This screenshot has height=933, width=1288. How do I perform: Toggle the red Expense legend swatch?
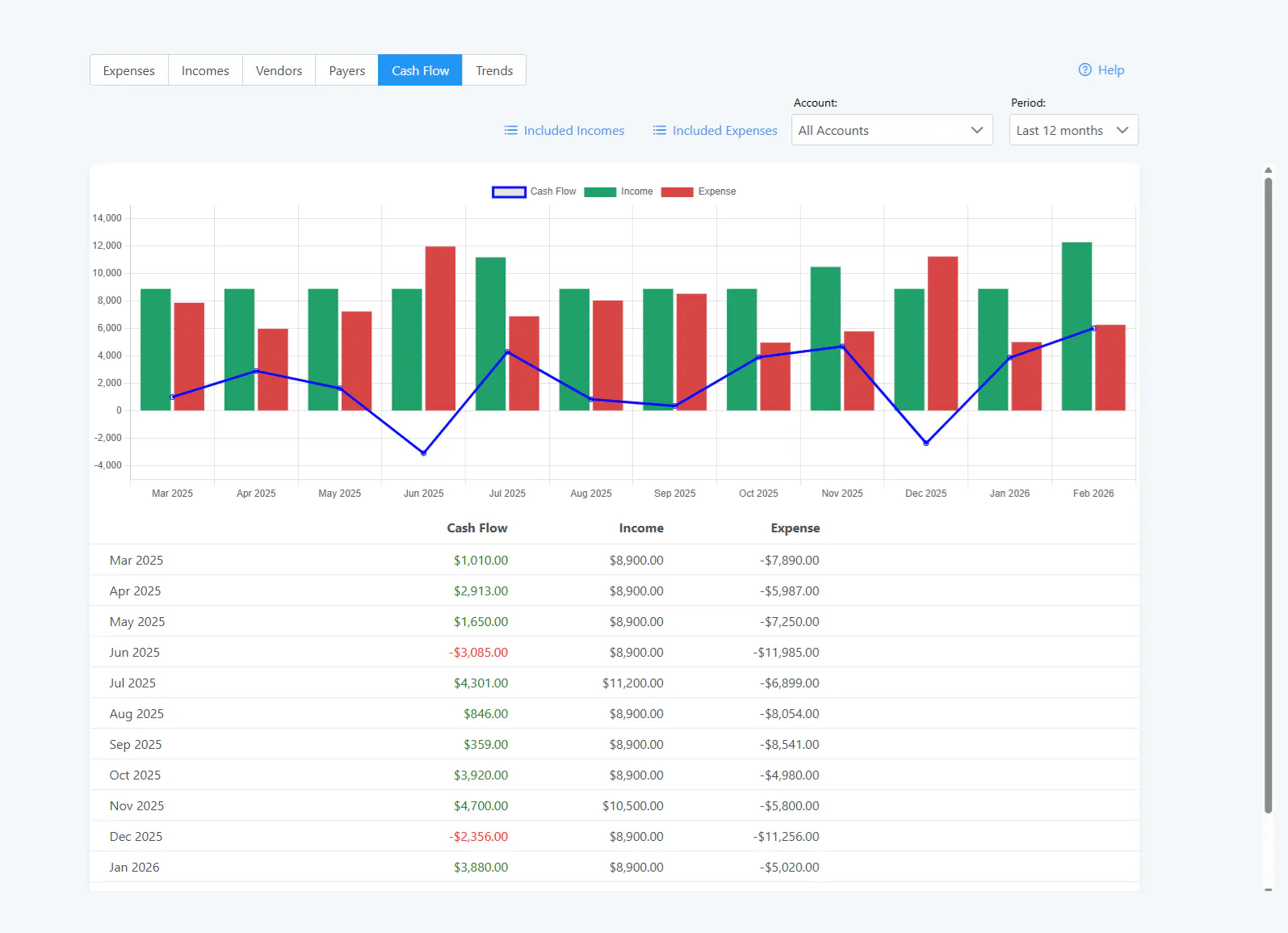[x=677, y=192]
